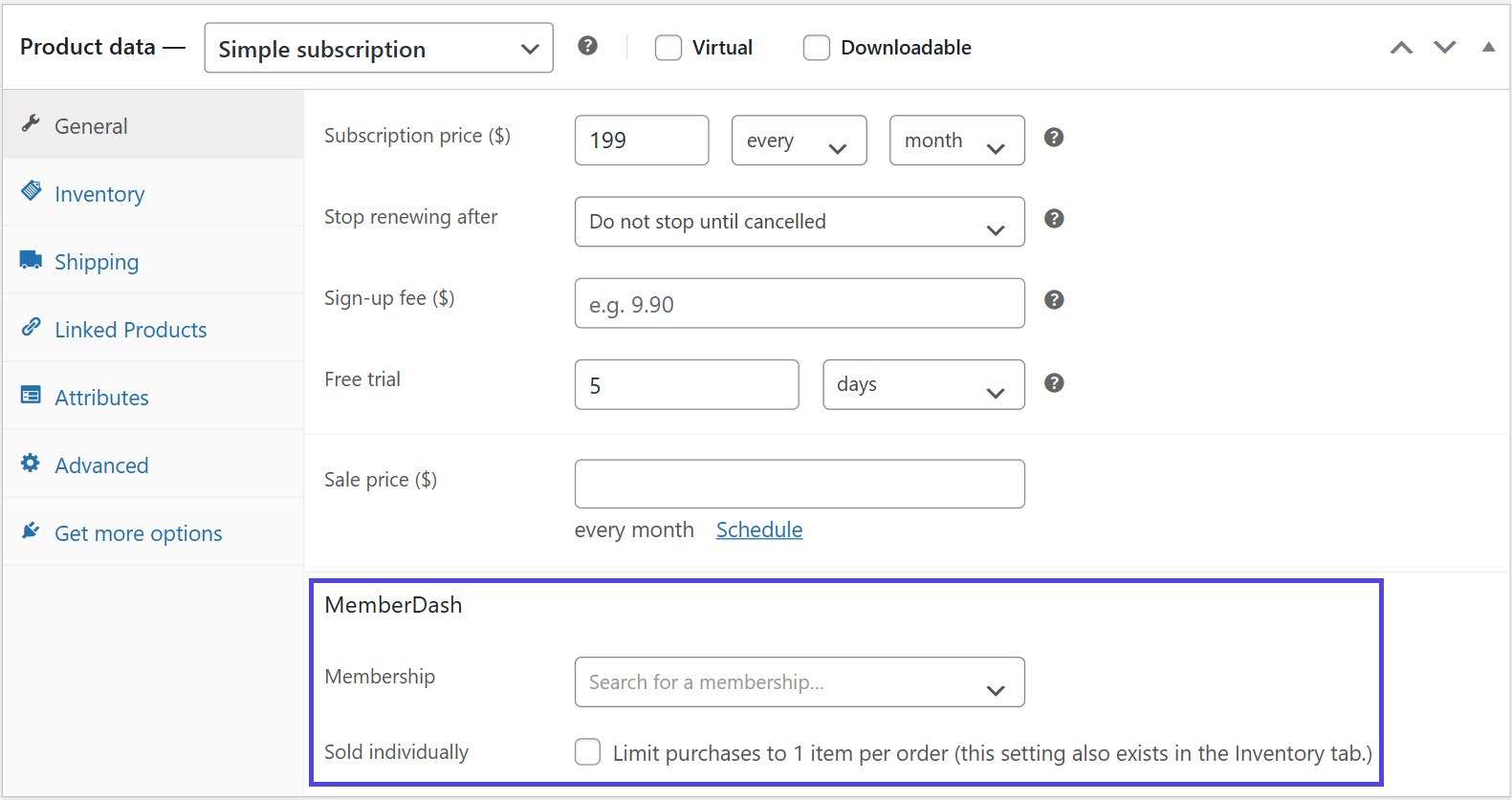Viewport: 1512px width, 800px height.
Task: Click the 'Sign-up fee ($)' label
Action: tap(389, 298)
